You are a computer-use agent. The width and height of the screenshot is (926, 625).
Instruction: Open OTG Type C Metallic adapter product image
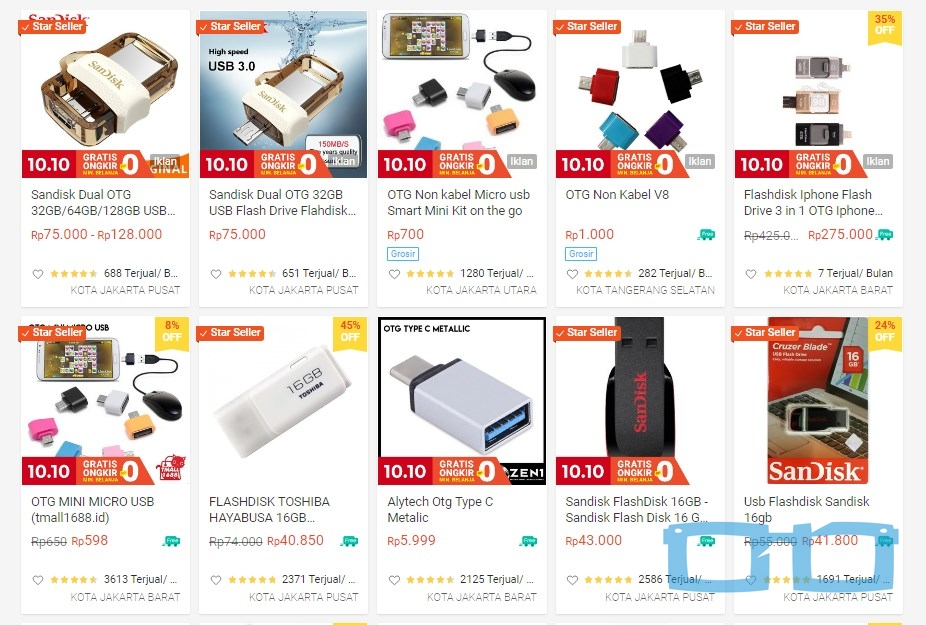tap(462, 401)
